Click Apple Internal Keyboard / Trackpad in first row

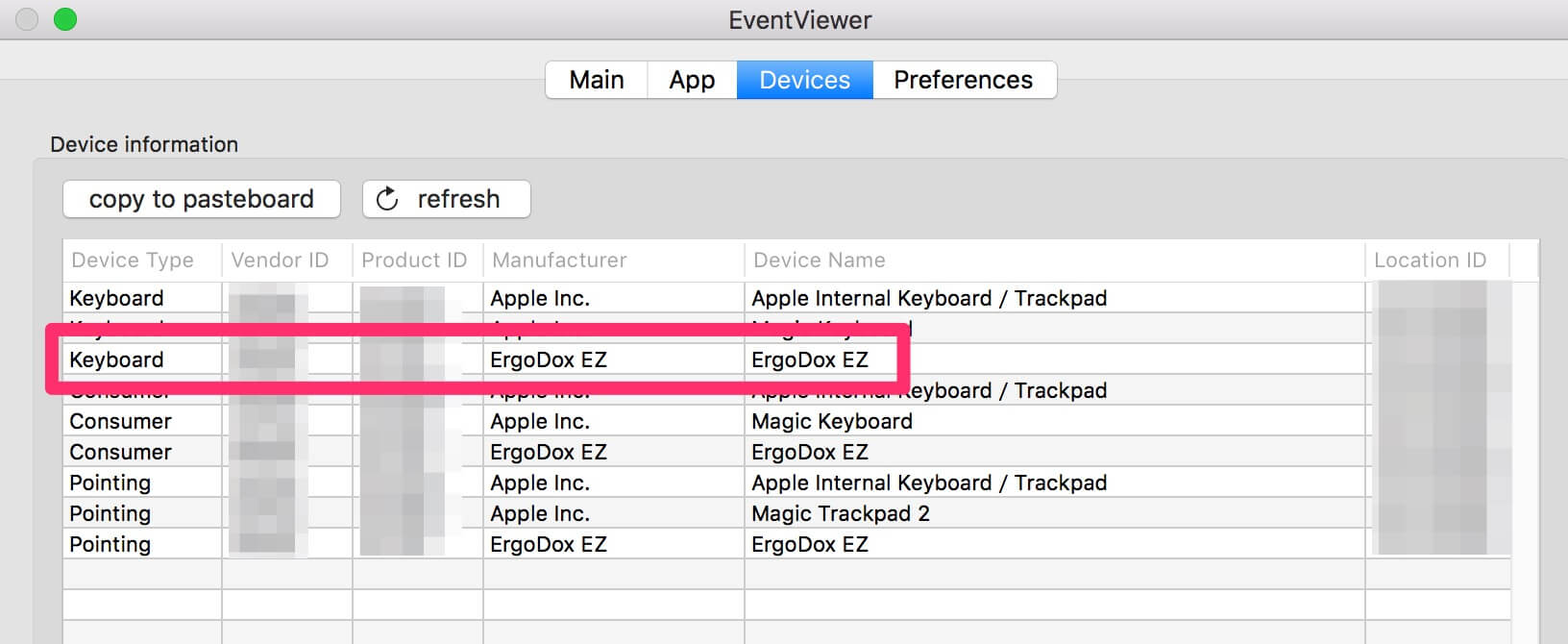(x=929, y=298)
